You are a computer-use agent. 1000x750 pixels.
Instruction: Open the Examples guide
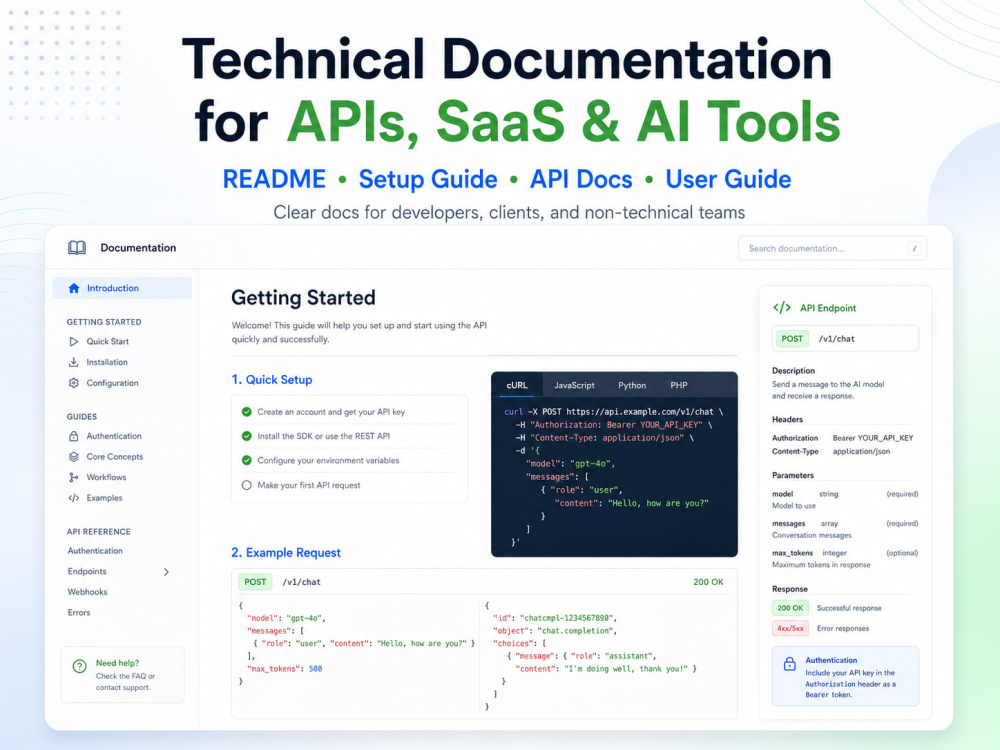click(105, 498)
